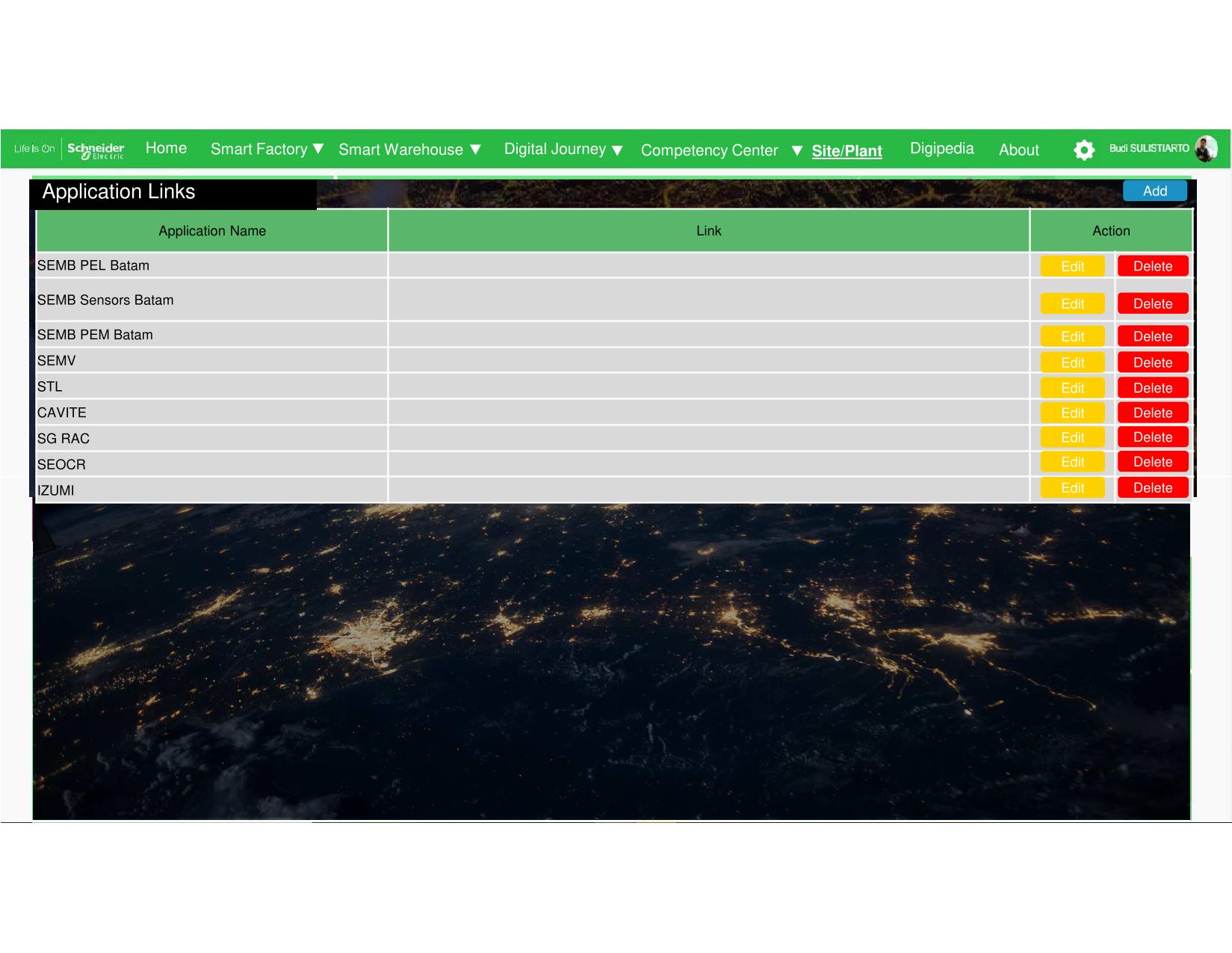Open the settings gear icon
The image size is (1232, 953).
coord(1083,150)
